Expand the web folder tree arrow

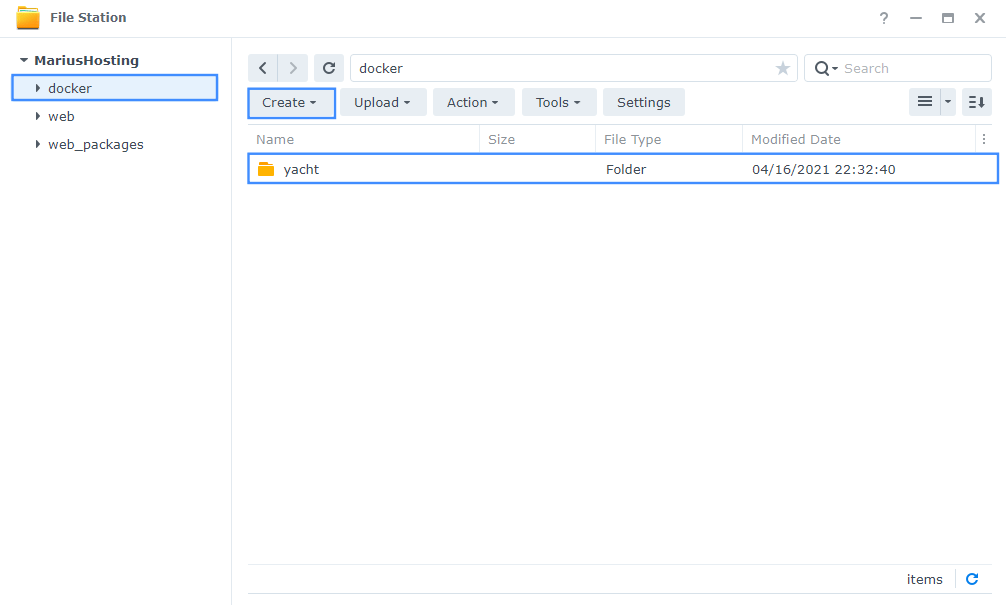click(38, 116)
